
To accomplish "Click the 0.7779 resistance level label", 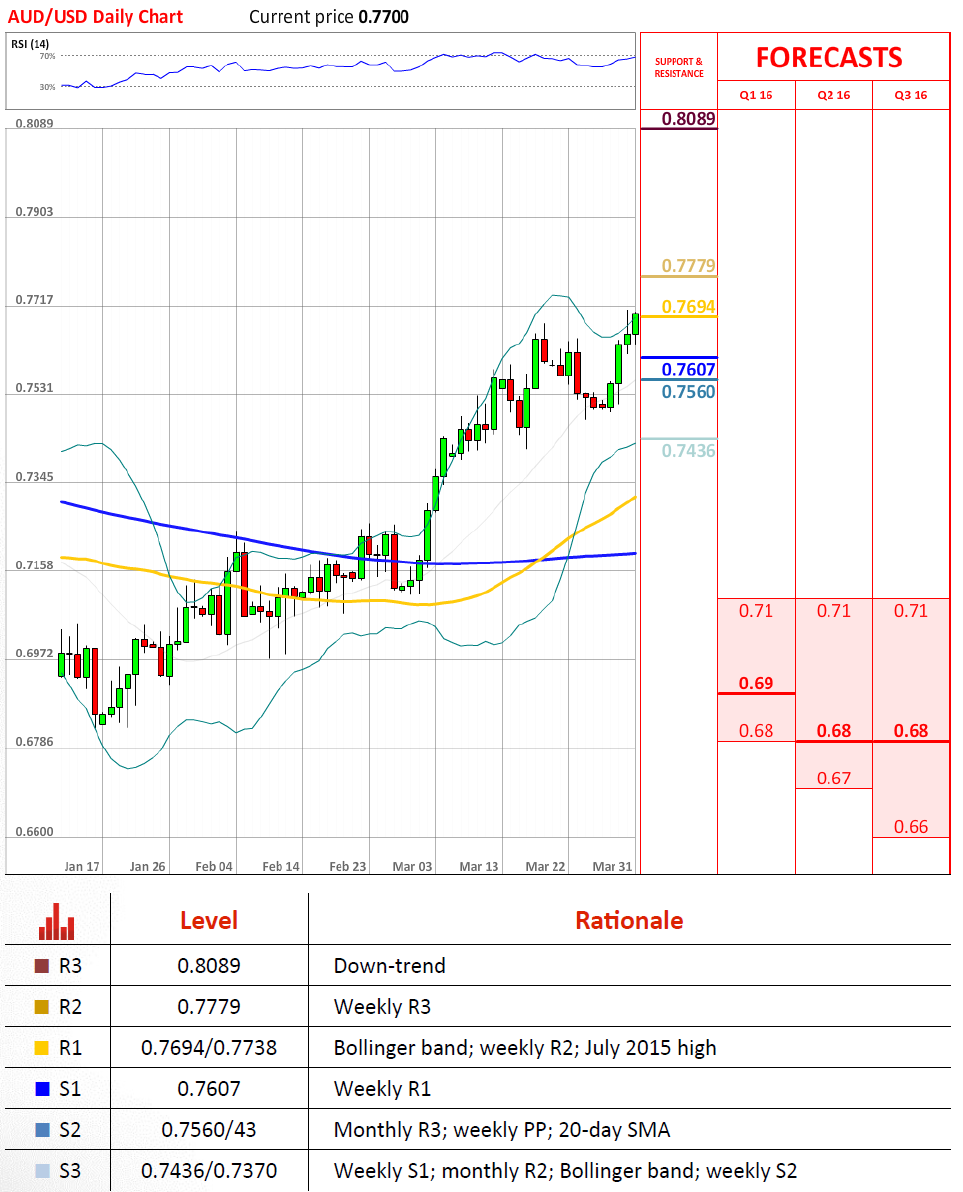I will pos(688,266).
